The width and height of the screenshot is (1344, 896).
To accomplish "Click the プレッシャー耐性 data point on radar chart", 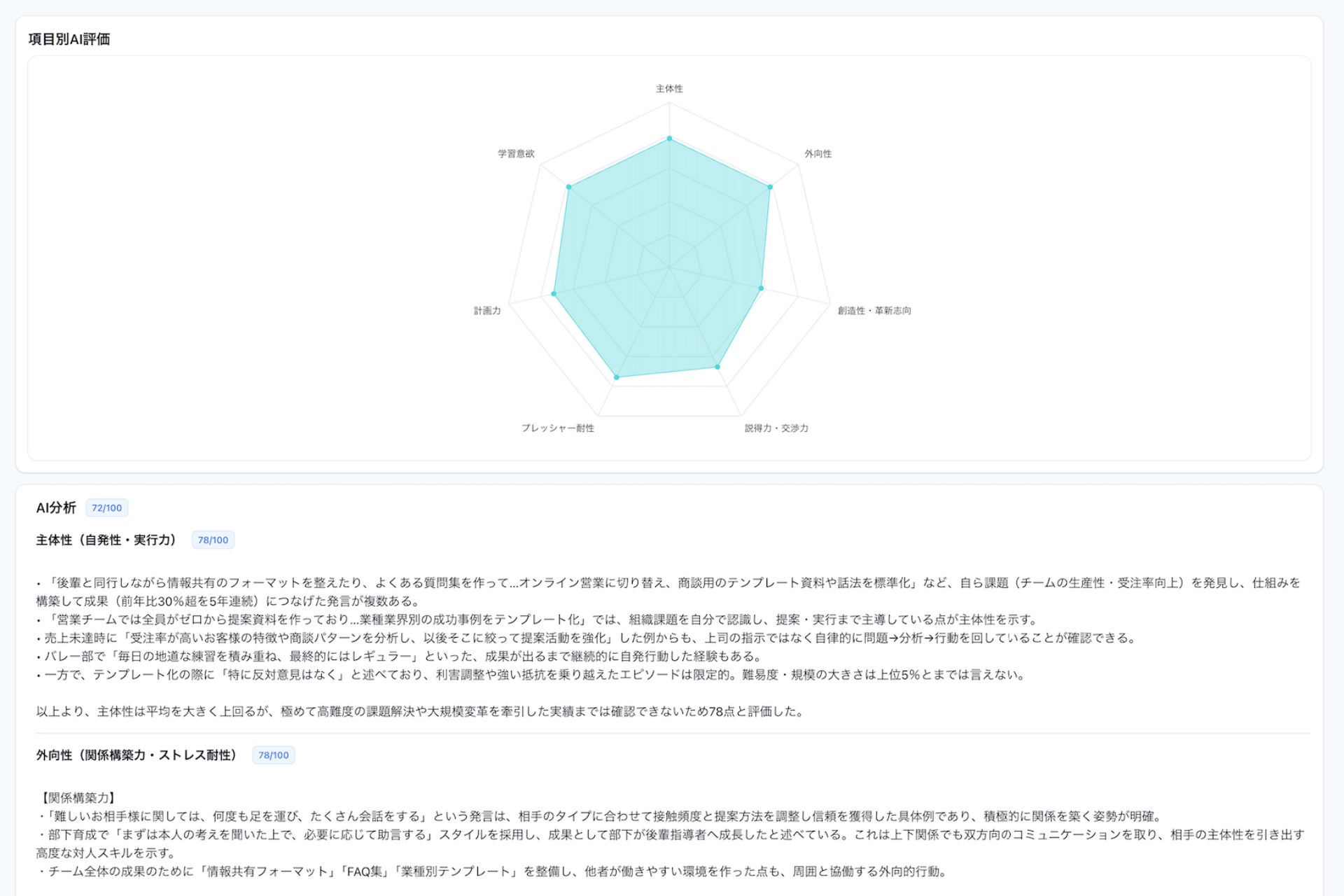I will tap(617, 377).
